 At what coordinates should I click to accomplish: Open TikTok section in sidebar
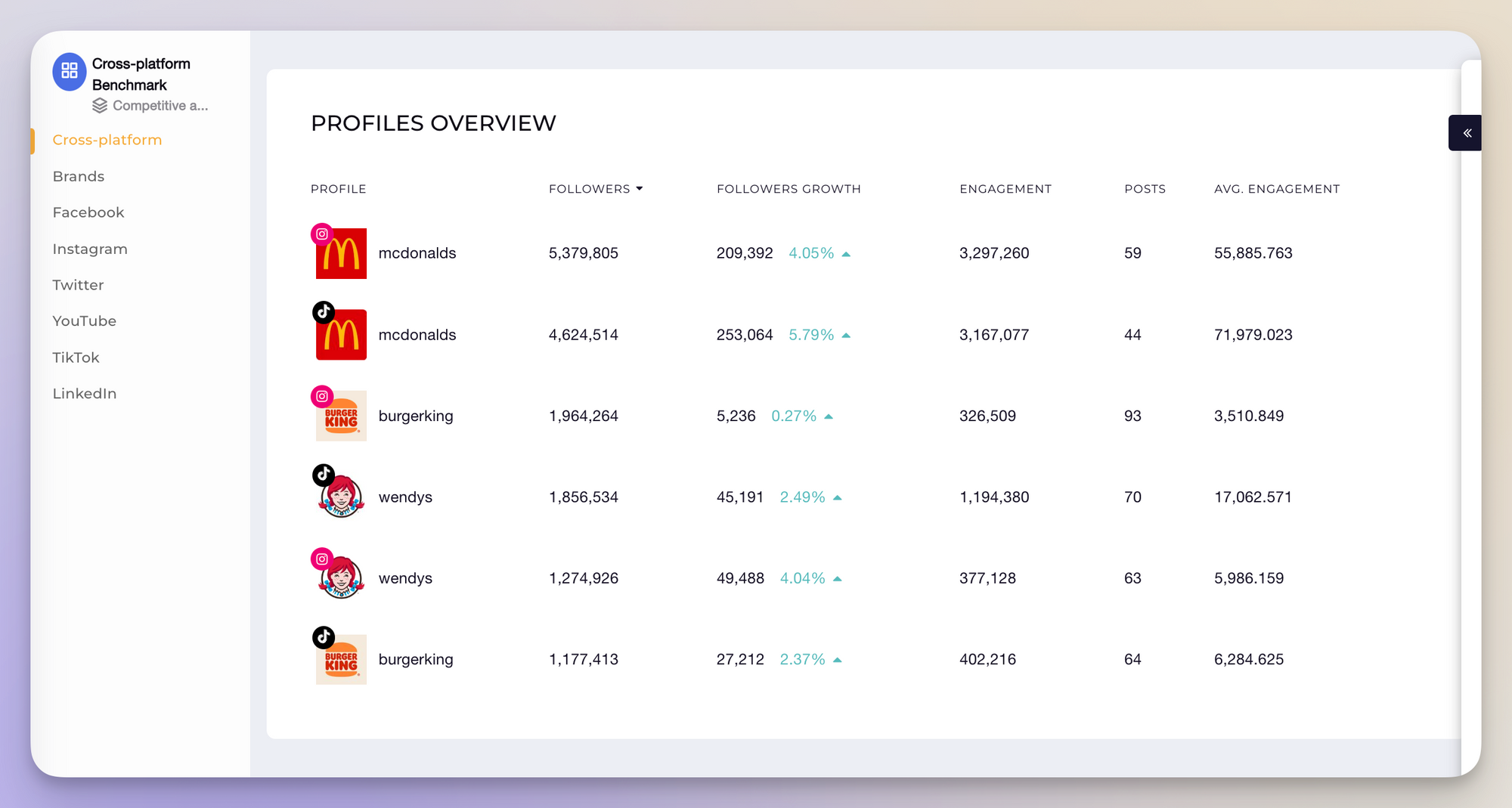pyautogui.click(x=76, y=358)
